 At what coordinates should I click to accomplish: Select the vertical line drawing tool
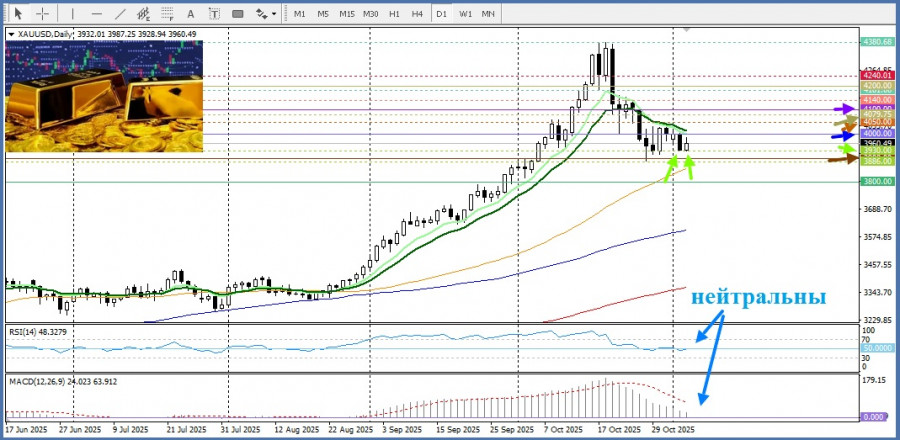(x=74, y=14)
